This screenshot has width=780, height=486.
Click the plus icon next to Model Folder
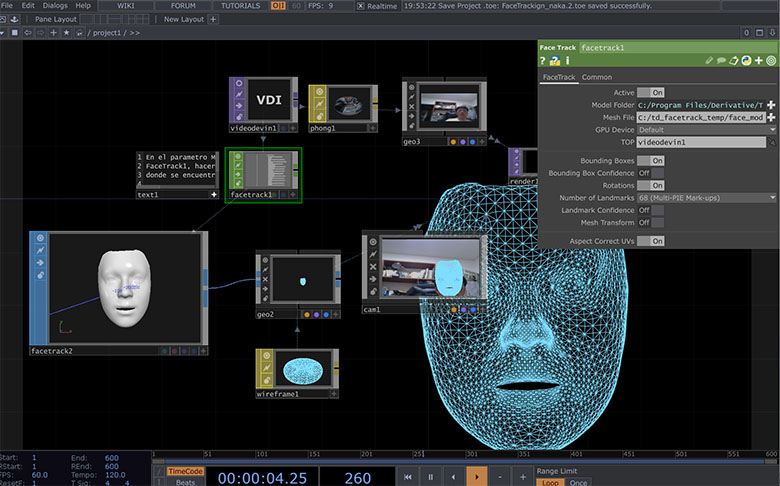coord(771,105)
